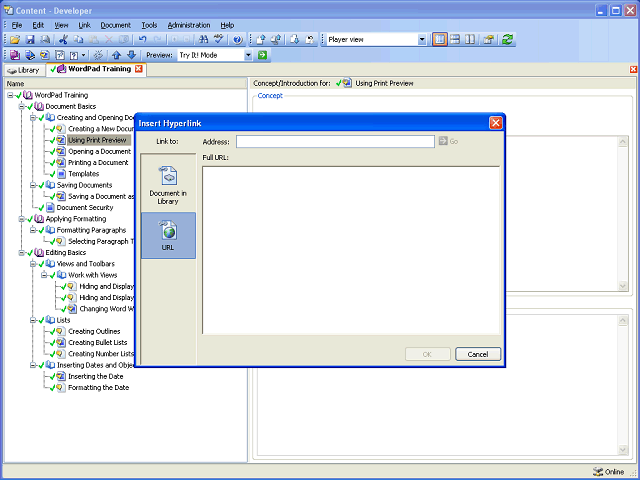Viewport: 640px width, 480px height.
Task: Click the Move Down blue arrow icon
Action: tap(131, 55)
